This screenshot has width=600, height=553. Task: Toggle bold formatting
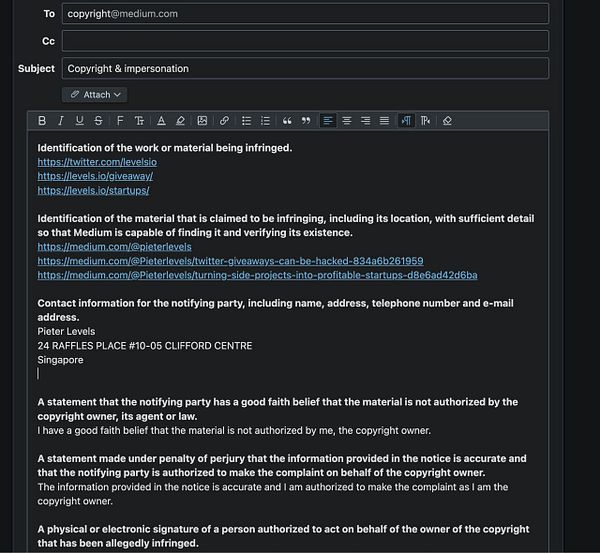tap(42, 121)
